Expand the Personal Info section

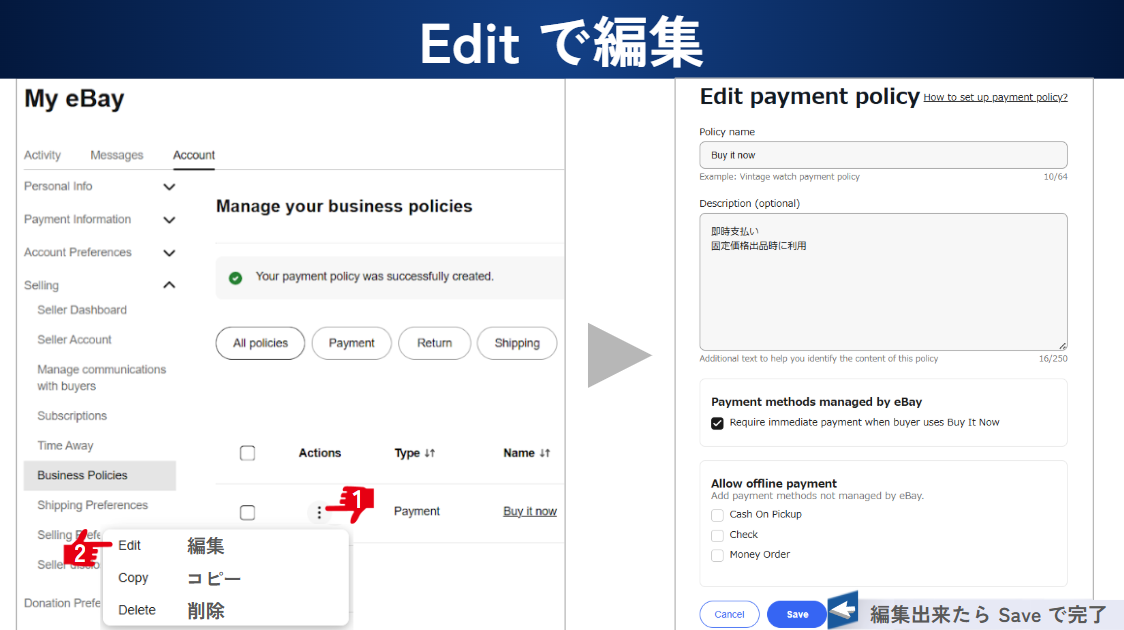(x=169, y=187)
